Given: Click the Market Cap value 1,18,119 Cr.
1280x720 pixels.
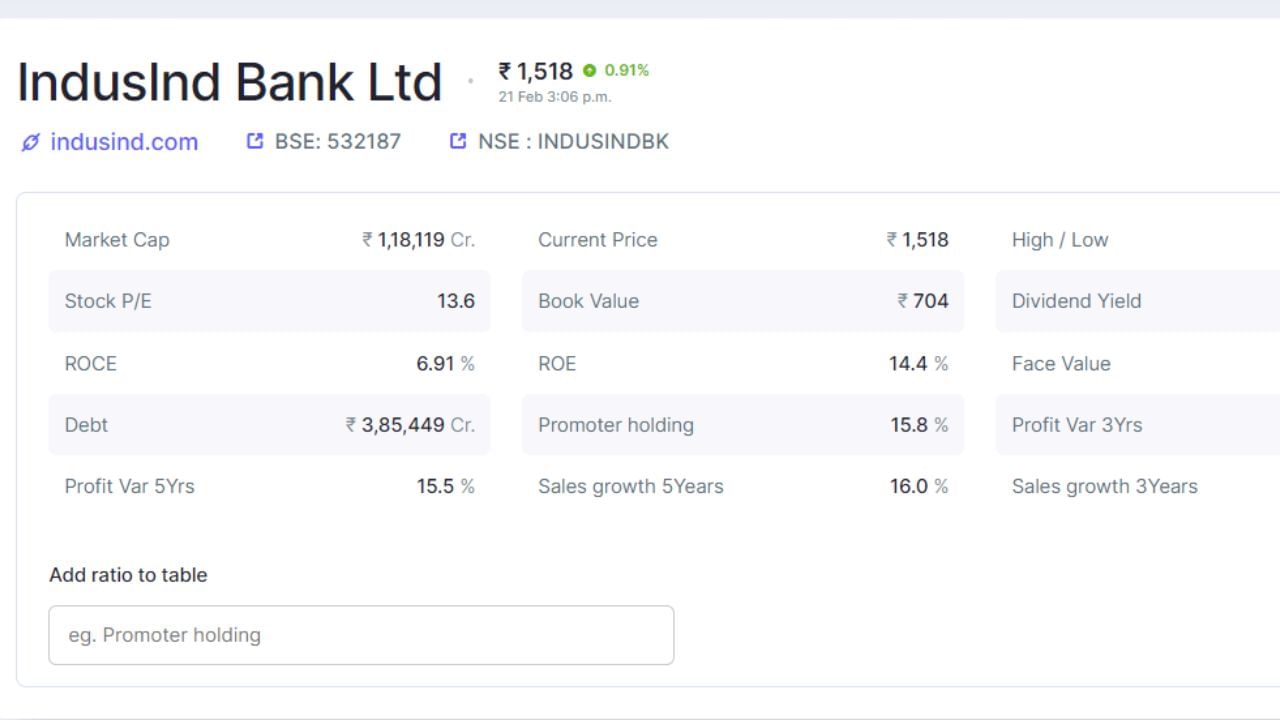Looking at the screenshot, I should point(419,240).
